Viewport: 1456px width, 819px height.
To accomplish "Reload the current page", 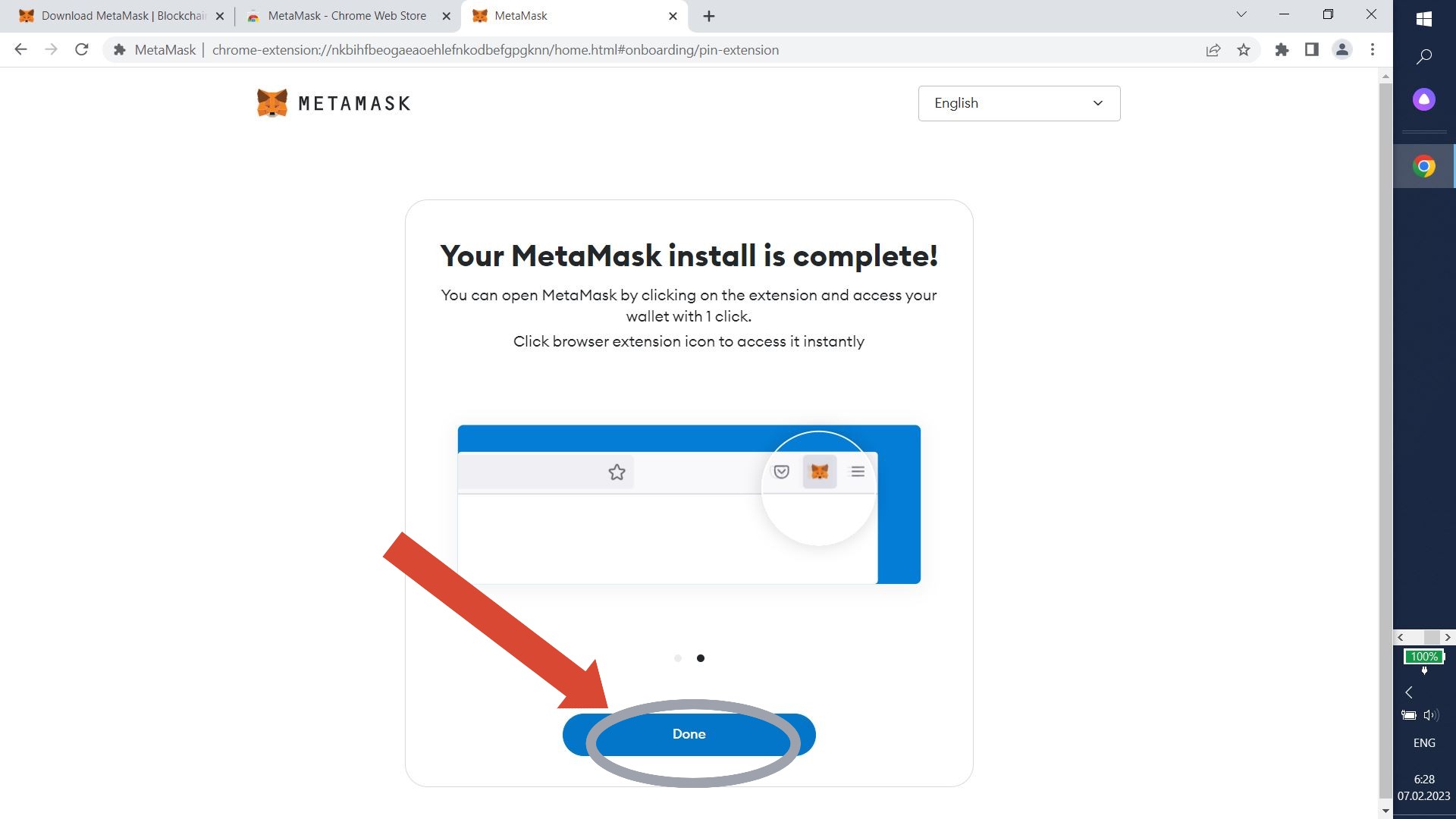I will pos(82,50).
